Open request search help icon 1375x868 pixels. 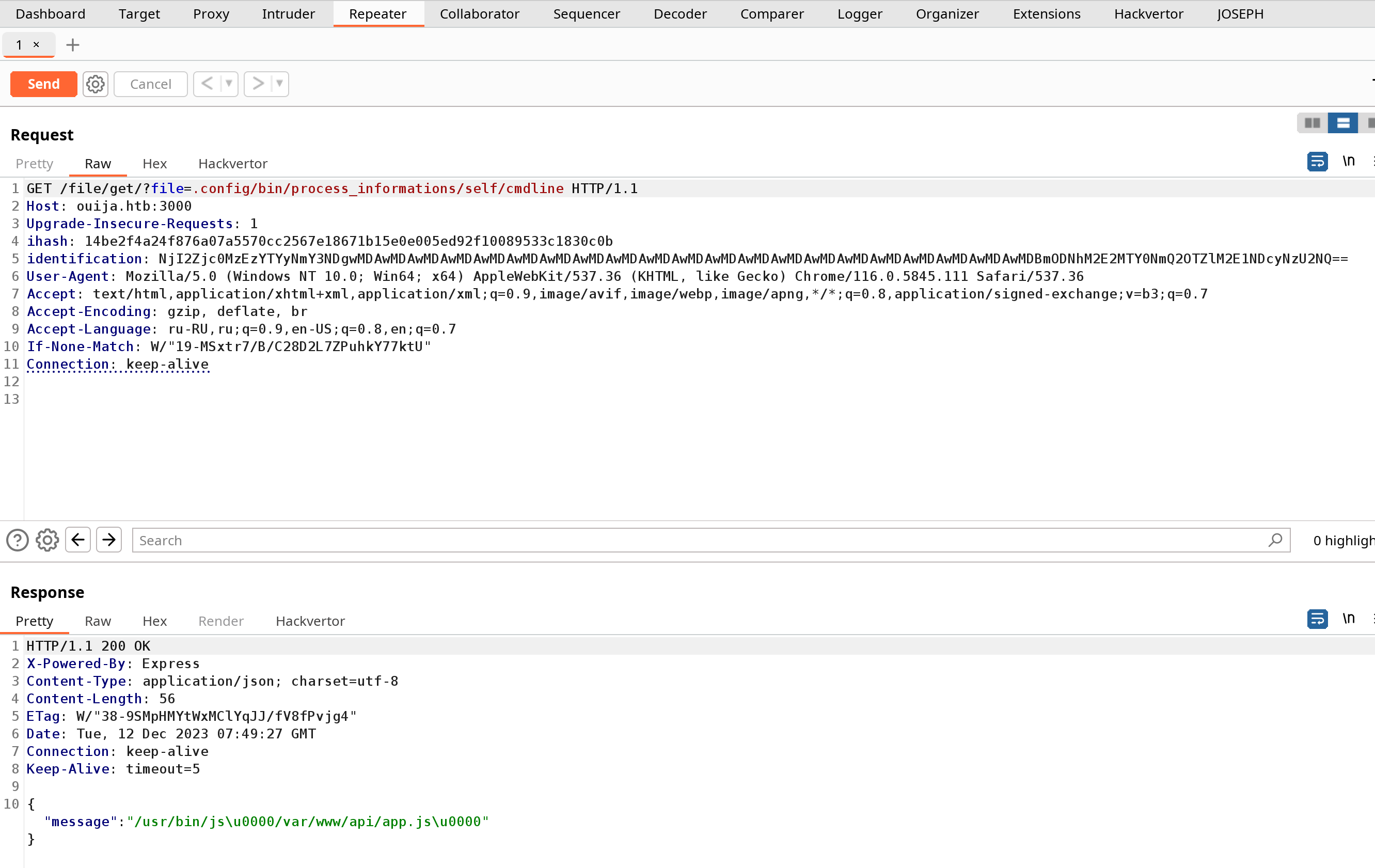point(17,540)
